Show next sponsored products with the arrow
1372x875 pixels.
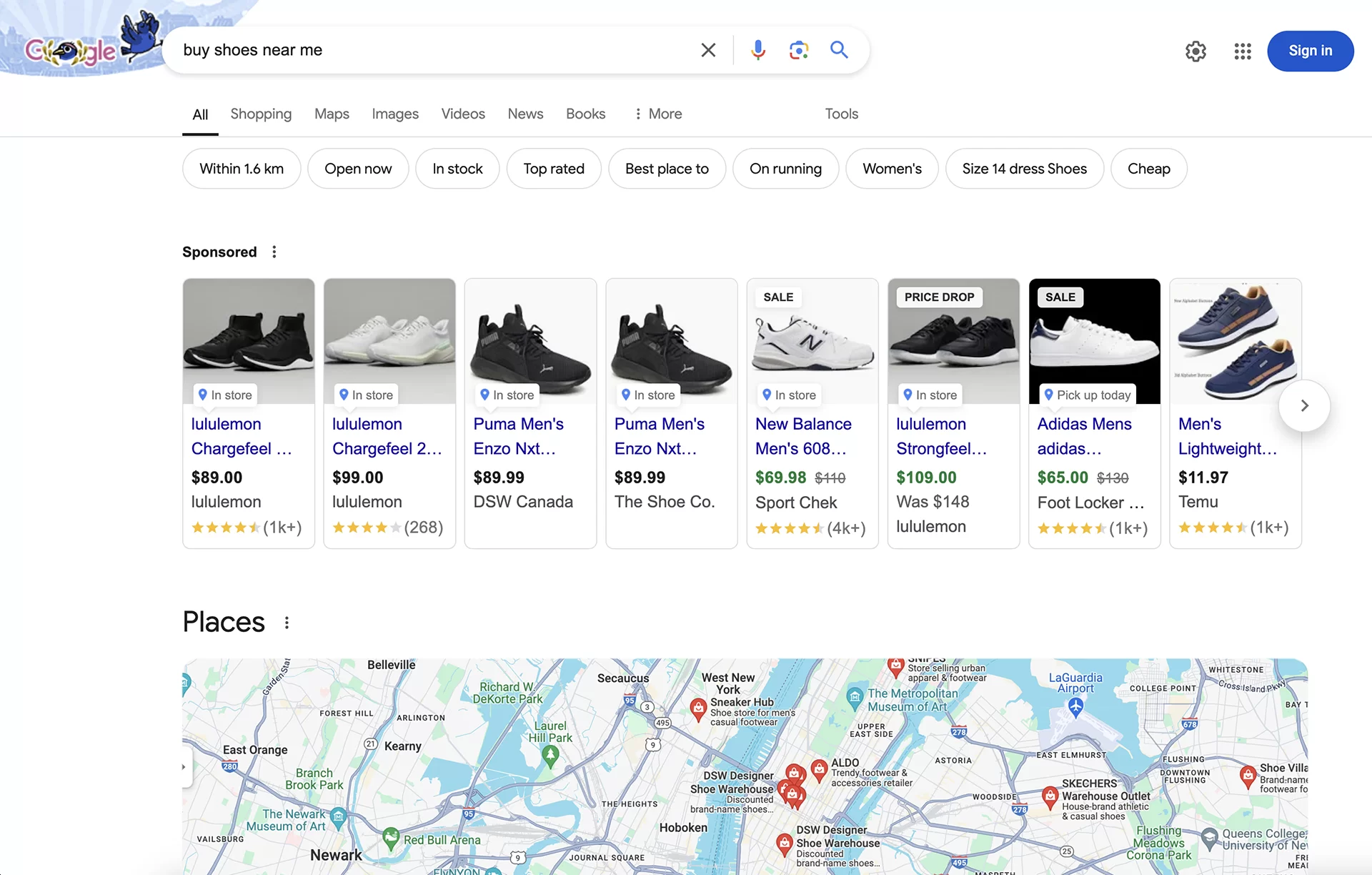point(1304,406)
